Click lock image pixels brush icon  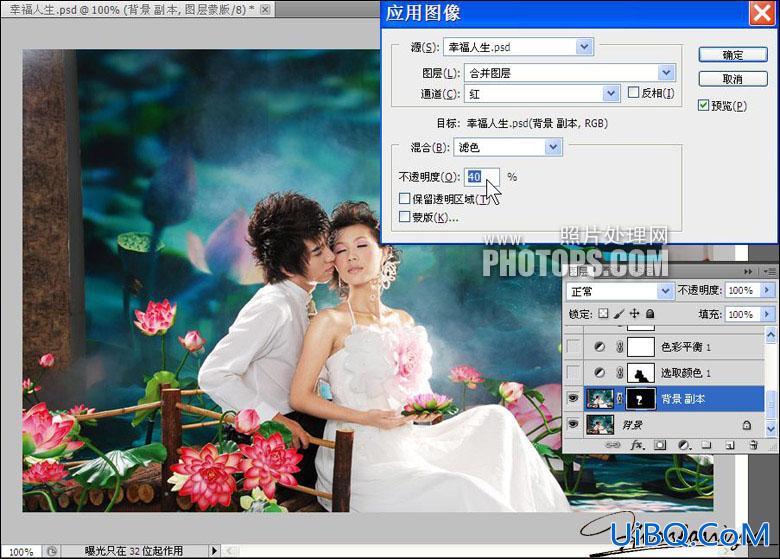(x=619, y=314)
